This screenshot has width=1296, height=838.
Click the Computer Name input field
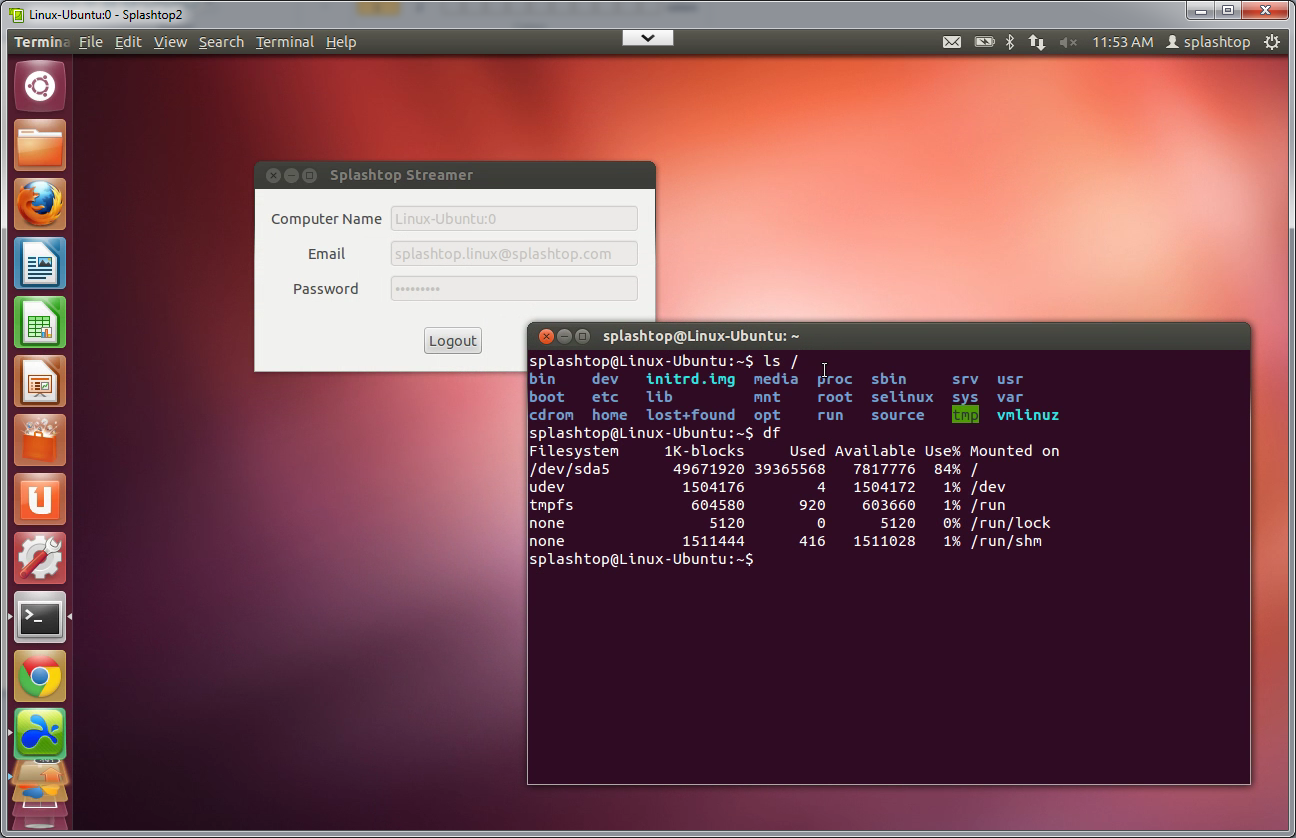(x=514, y=219)
